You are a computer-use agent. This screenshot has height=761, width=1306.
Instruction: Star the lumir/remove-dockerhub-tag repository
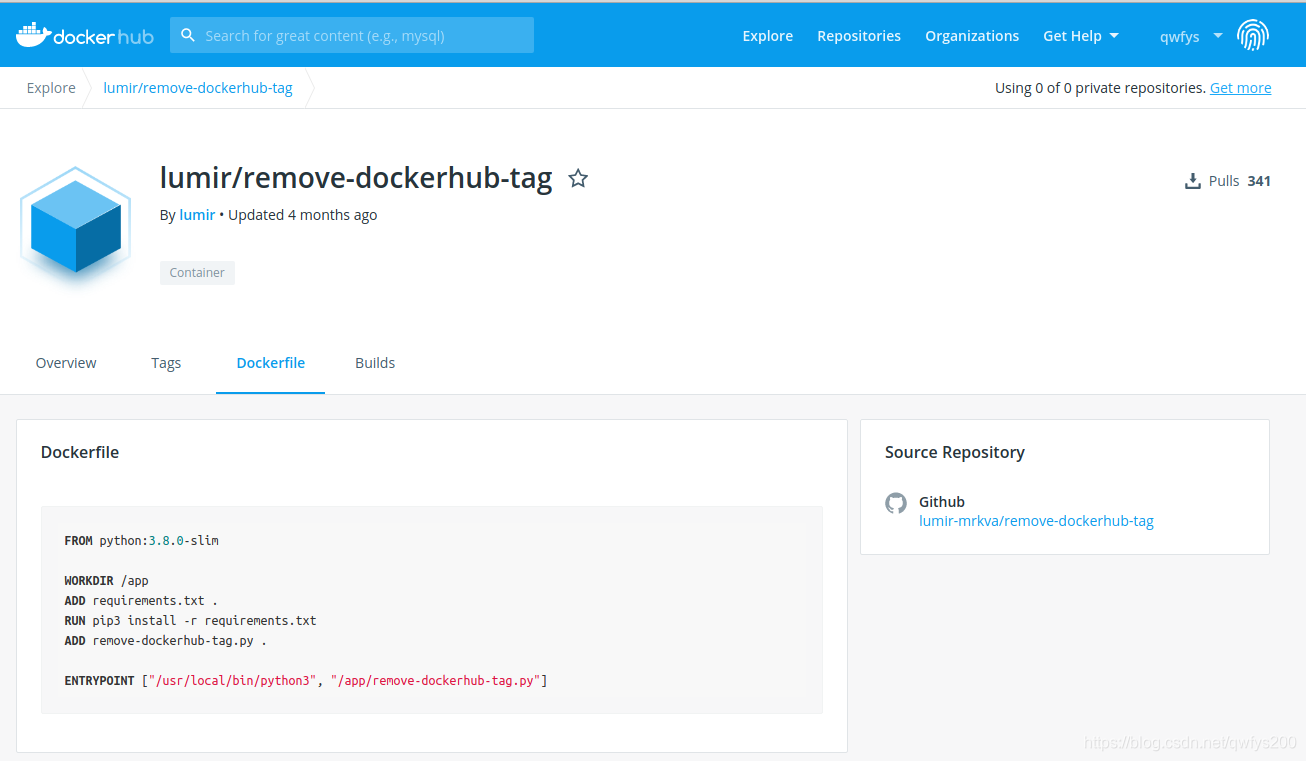578,179
